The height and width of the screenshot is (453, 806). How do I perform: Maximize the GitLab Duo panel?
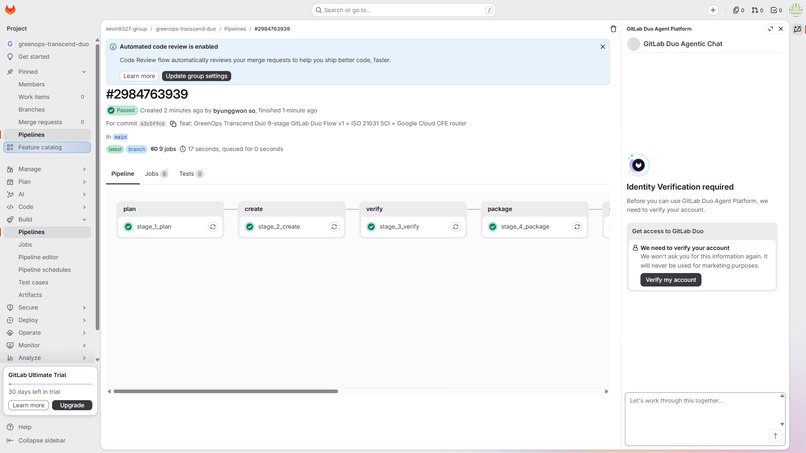771,29
